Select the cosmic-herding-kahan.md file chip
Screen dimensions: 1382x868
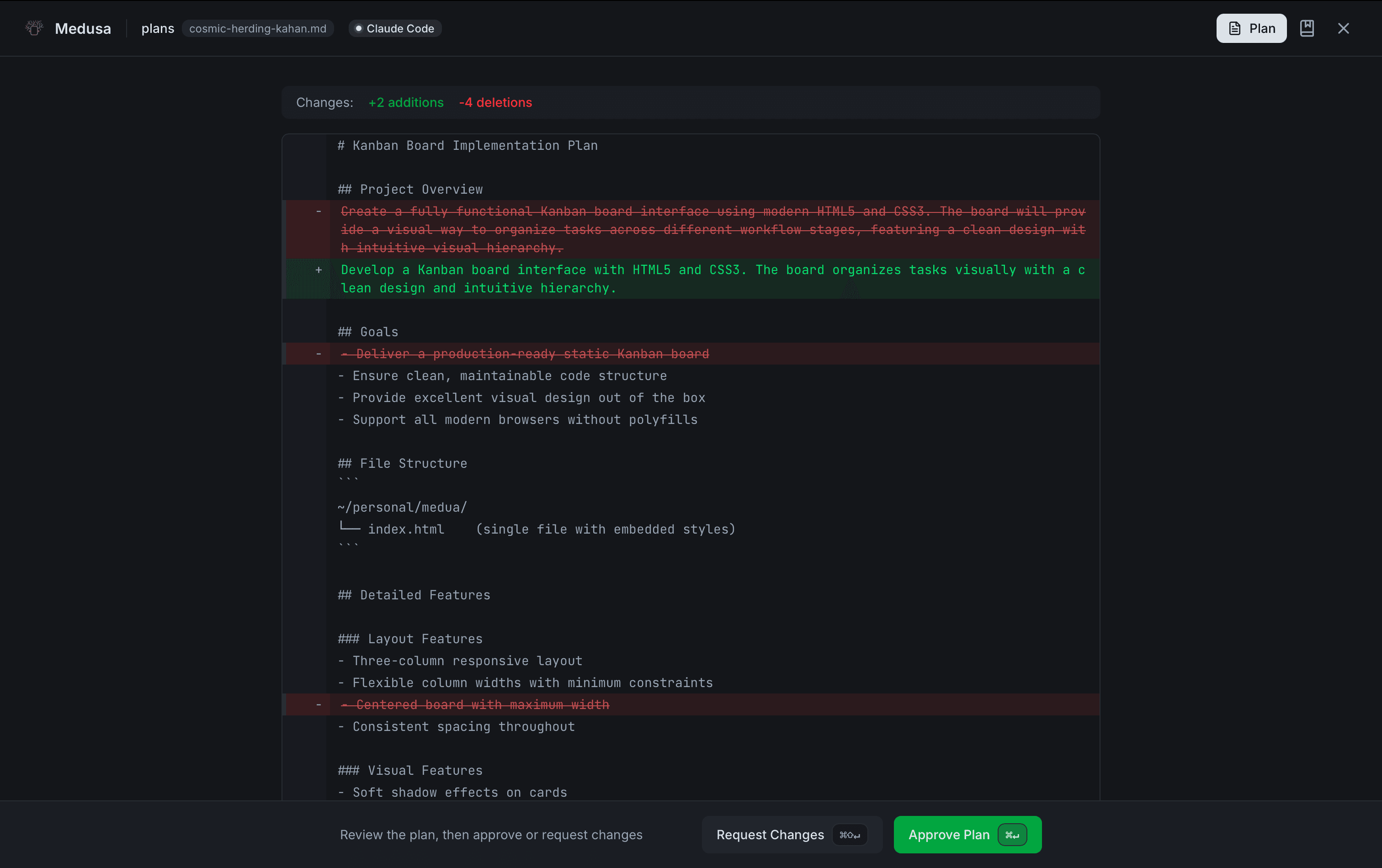(x=257, y=28)
